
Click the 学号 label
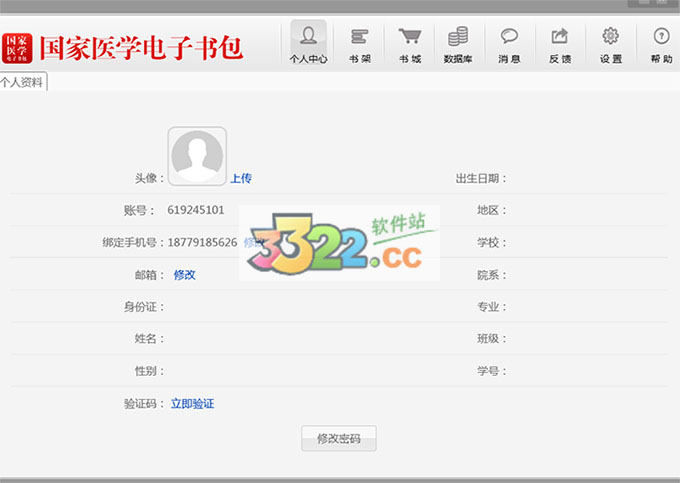click(x=492, y=371)
